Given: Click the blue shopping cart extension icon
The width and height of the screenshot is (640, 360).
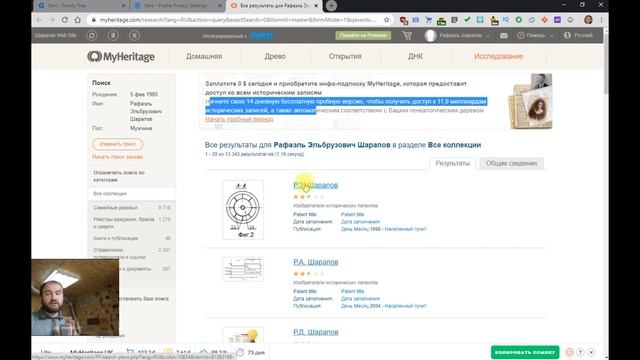Looking at the screenshot, I should pyautogui.click(x=428, y=20).
